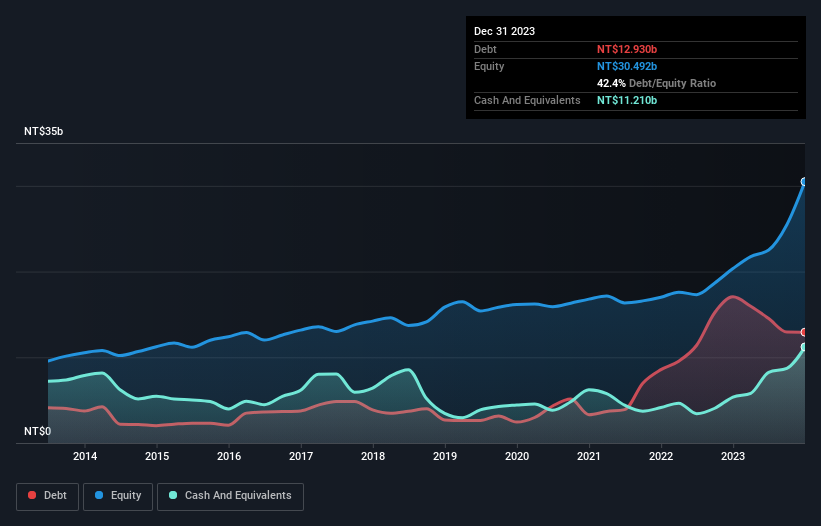Click the 2017 x-axis label
This screenshot has height=526, width=821.
pos(301,456)
